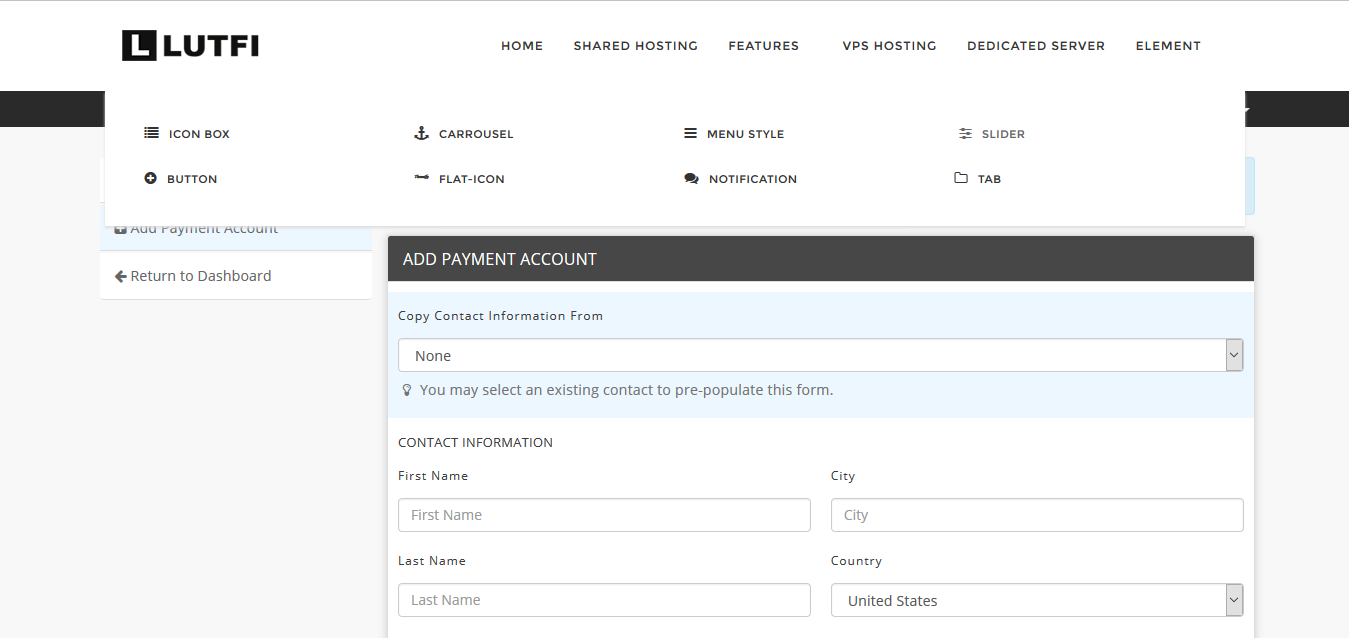Select Dedicated Server in the navigation bar
Image resolution: width=1349 pixels, height=638 pixels.
1036,45
